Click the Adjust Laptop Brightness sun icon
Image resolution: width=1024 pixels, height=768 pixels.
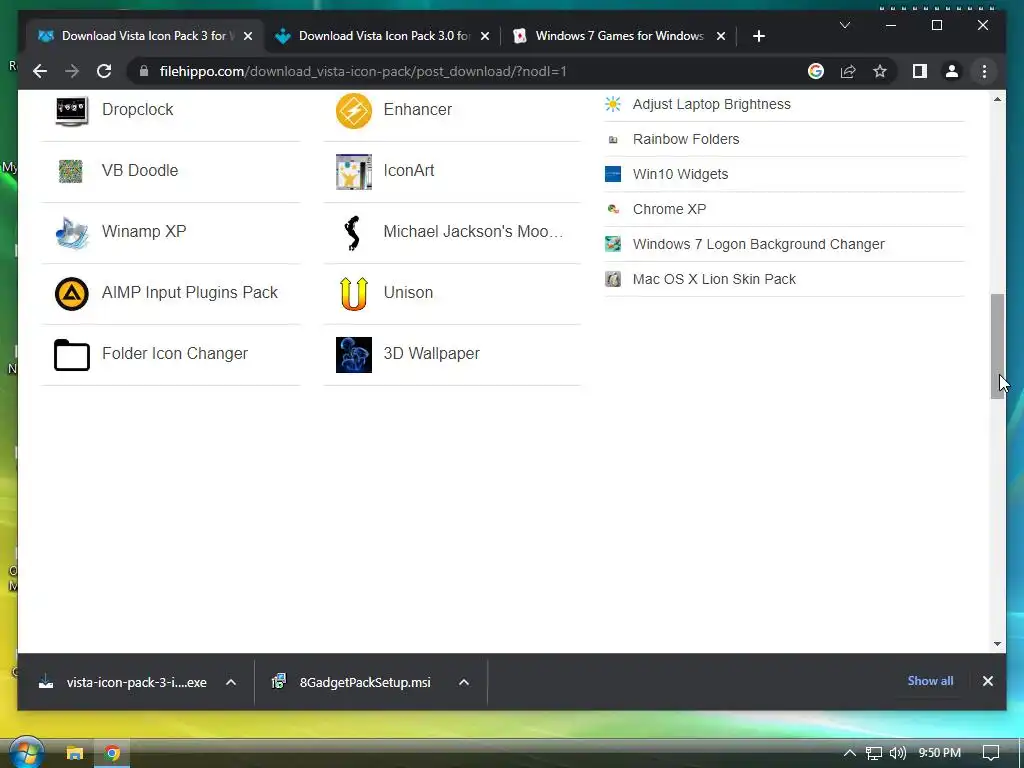(x=613, y=104)
